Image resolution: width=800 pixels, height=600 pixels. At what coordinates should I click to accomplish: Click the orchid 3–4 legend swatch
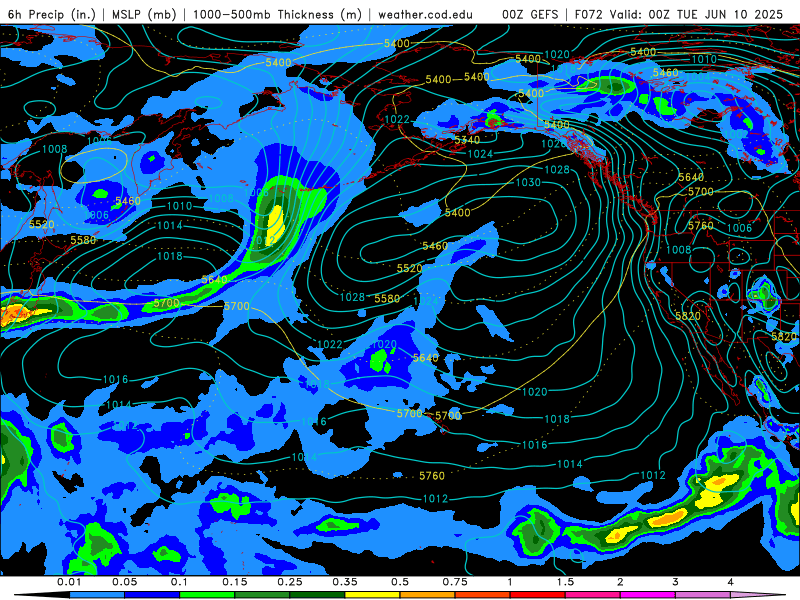point(703,595)
